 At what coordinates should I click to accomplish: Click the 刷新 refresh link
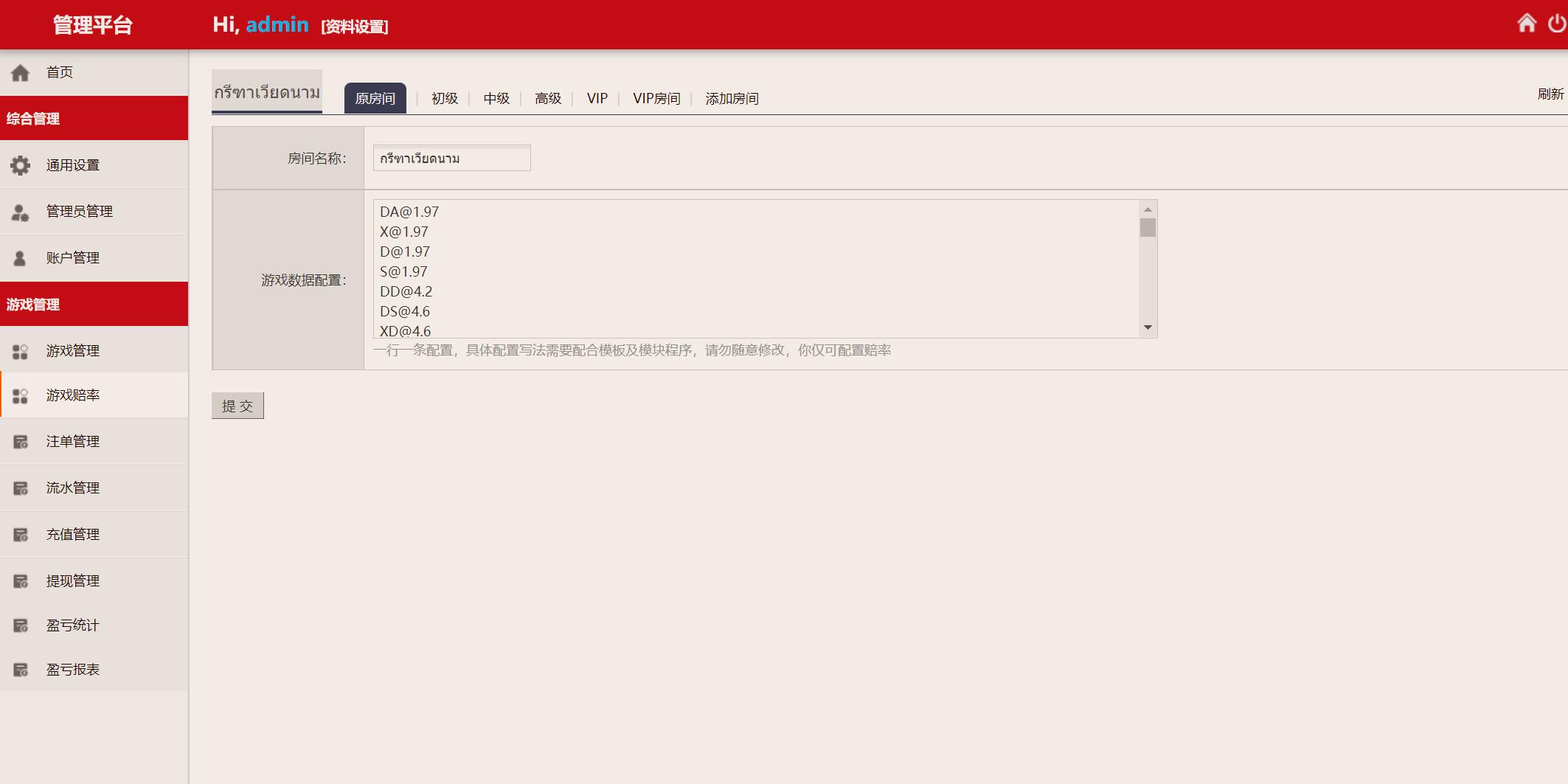pyautogui.click(x=1550, y=94)
